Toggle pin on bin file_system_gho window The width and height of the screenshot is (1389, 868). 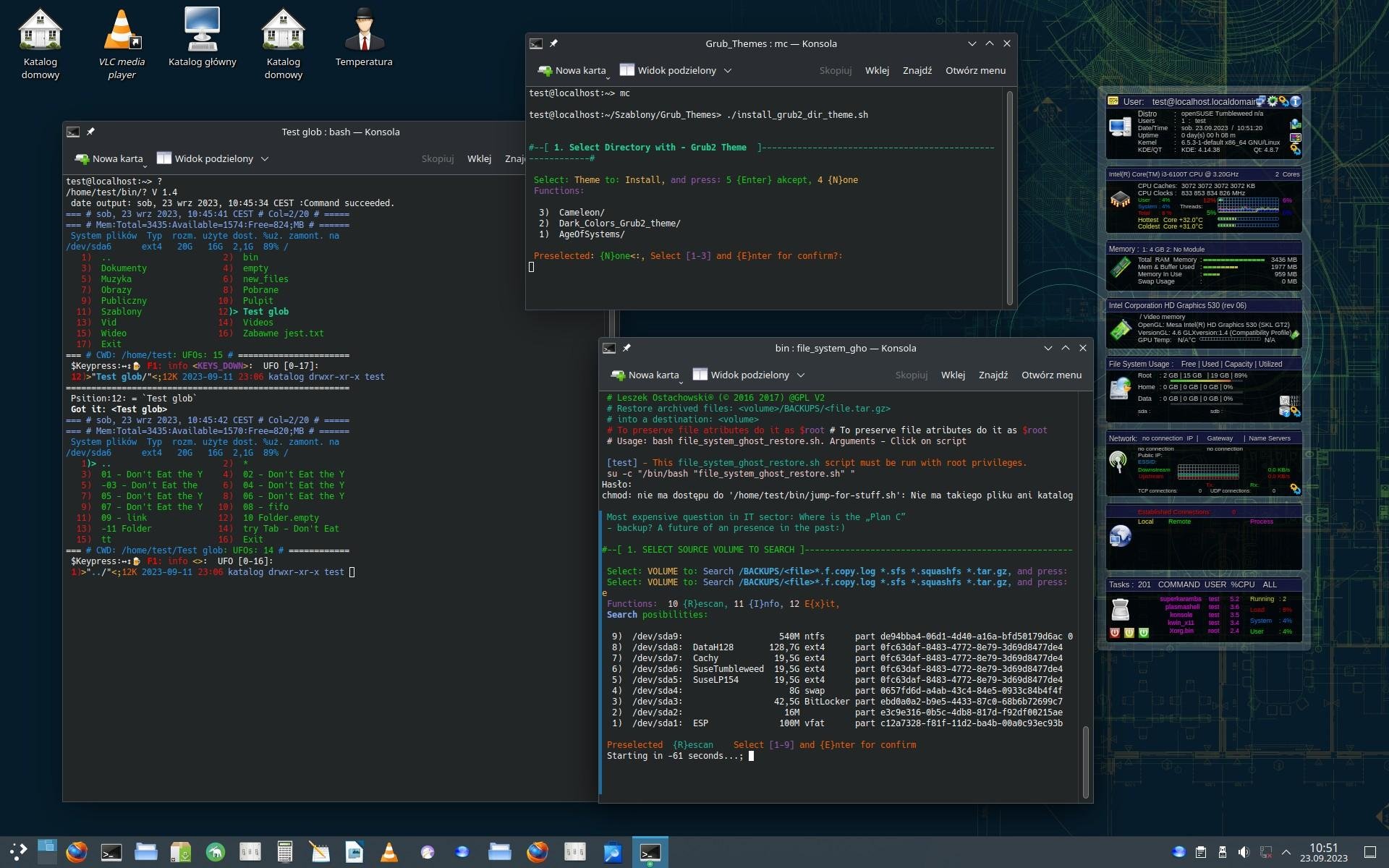(x=627, y=348)
